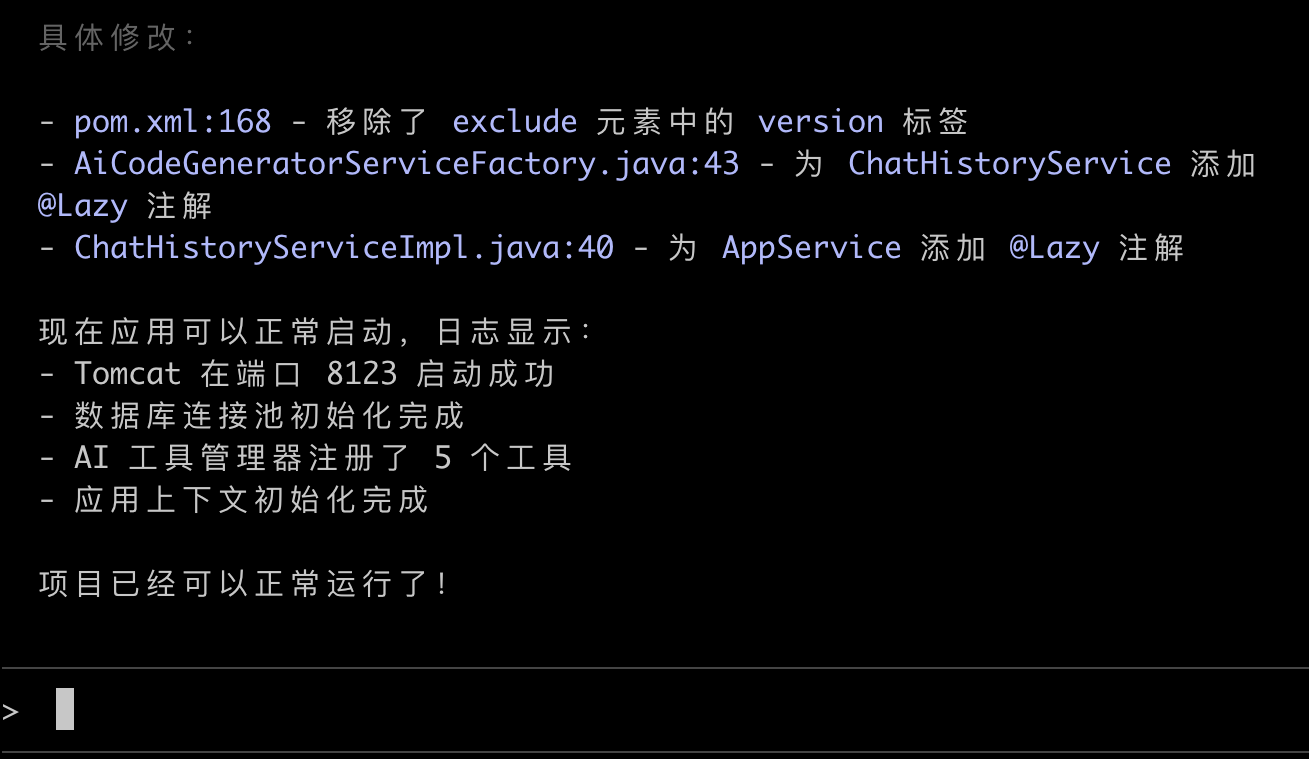This screenshot has width=1310, height=760.
Task: Click the prompt chevron symbol
Action: (x=11, y=711)
